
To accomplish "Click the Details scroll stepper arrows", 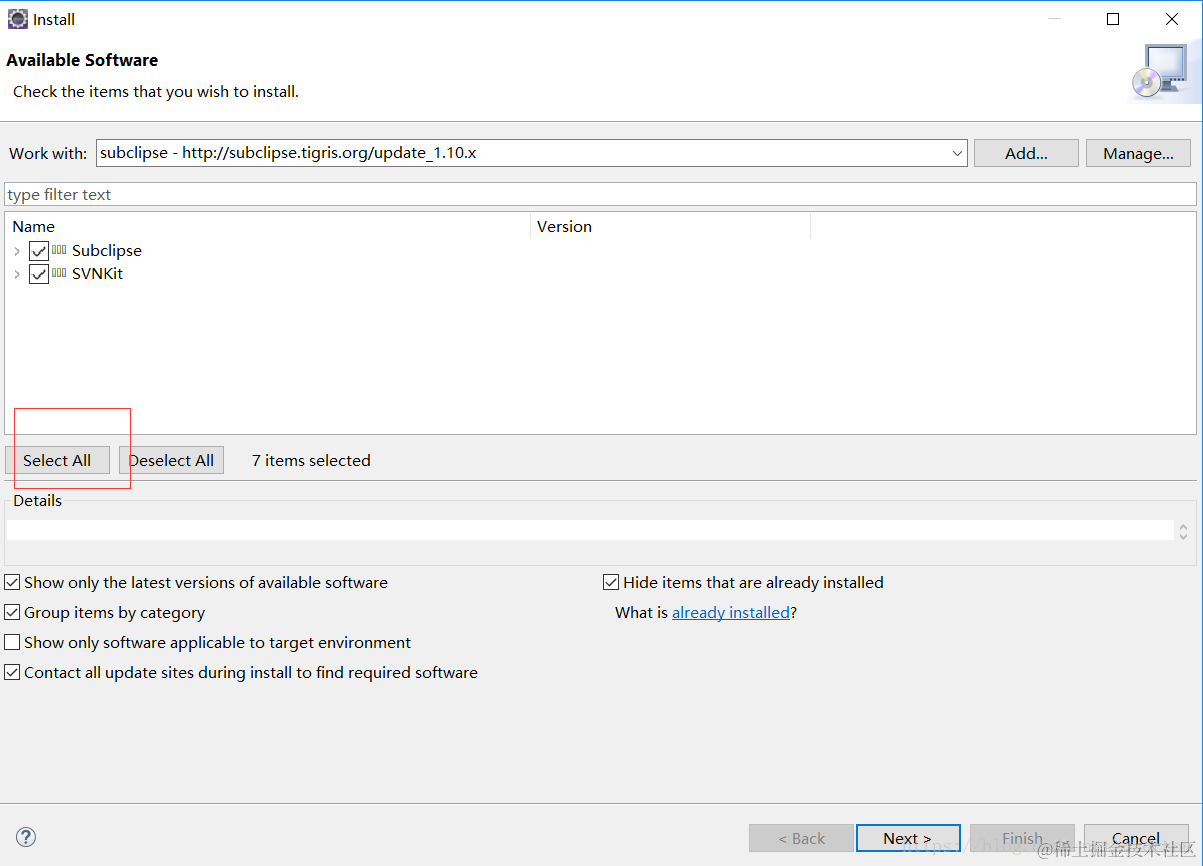I will [1184, 531].
